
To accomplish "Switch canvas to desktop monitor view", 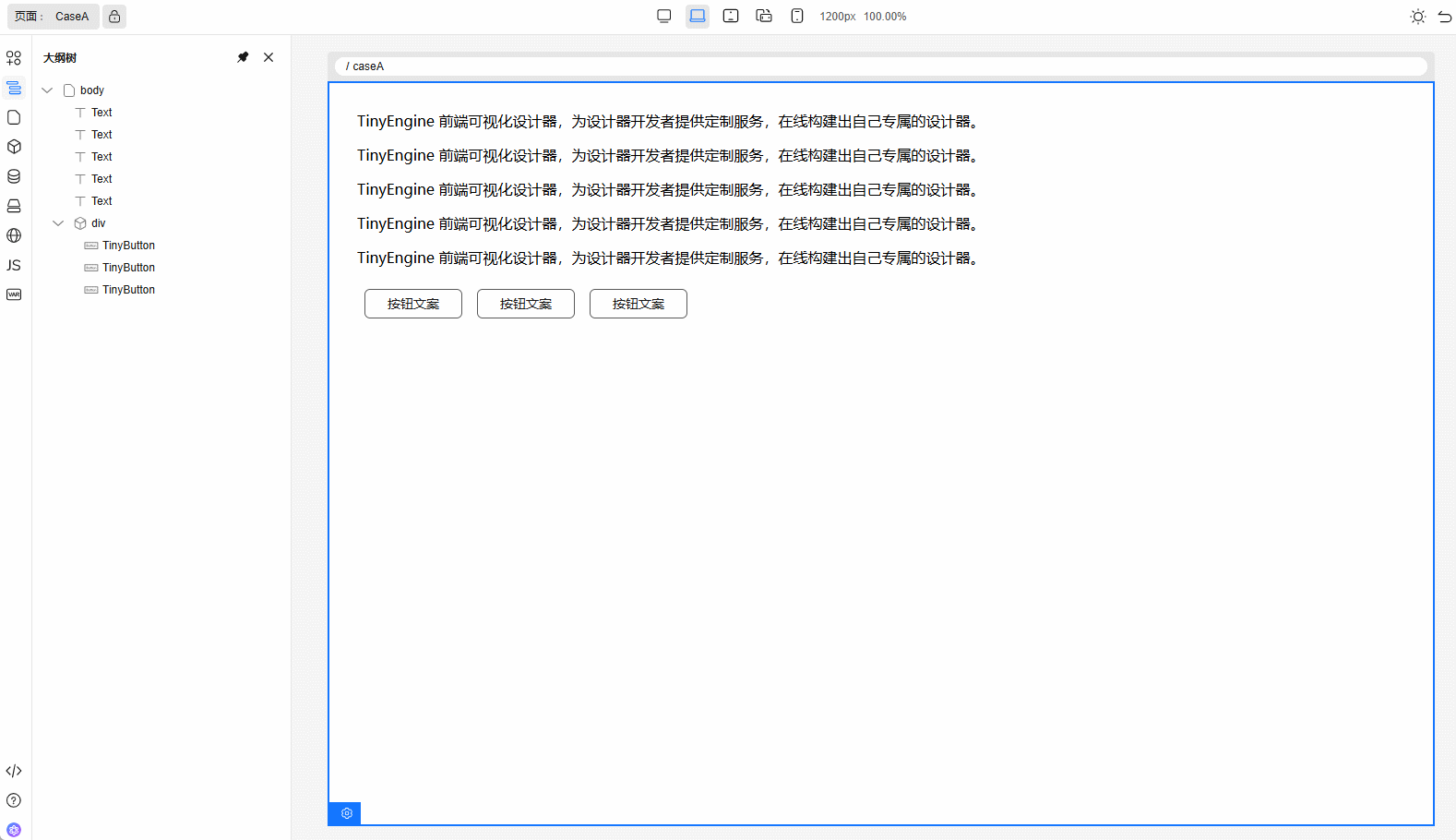I will 664,16.
